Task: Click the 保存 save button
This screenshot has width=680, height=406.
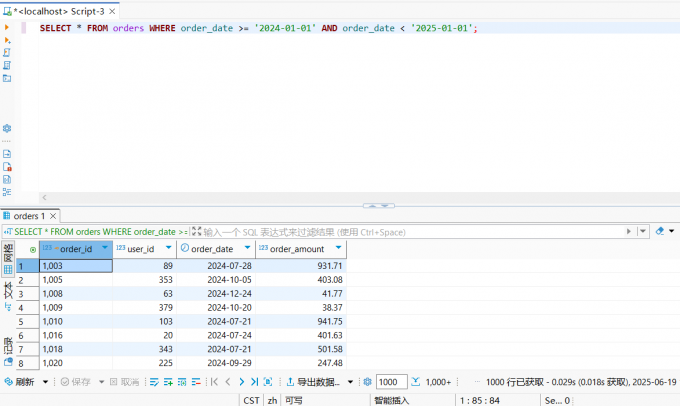Action: pyautogui.click(x=76, y=382)
